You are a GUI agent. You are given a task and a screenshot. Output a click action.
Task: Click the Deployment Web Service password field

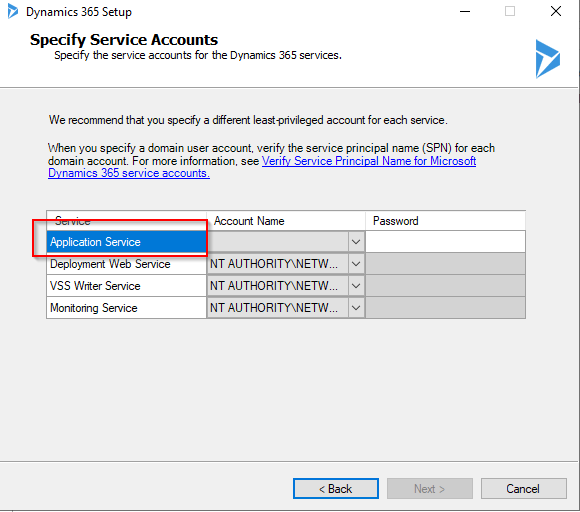point(445,264)
